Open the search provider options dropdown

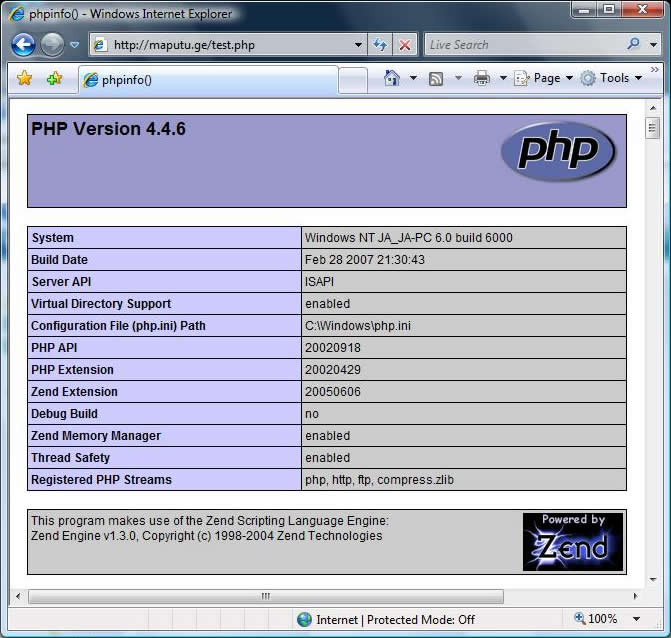click(653, 45)
